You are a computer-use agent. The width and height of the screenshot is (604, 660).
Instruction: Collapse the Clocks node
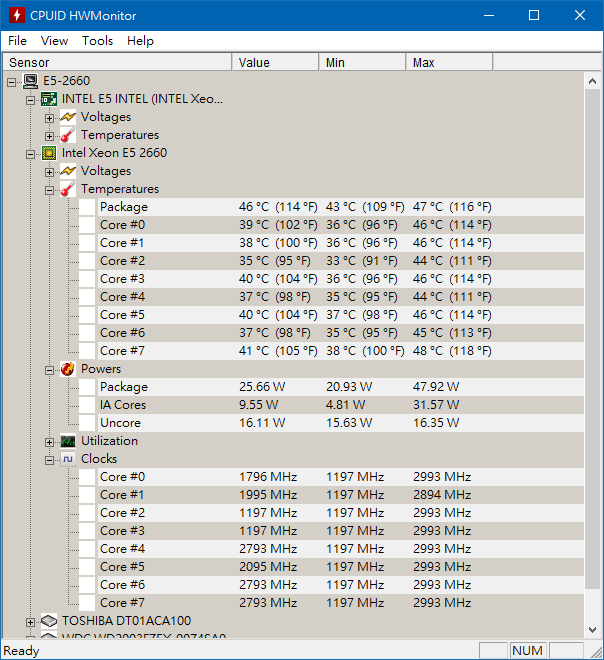click(49, 460)
